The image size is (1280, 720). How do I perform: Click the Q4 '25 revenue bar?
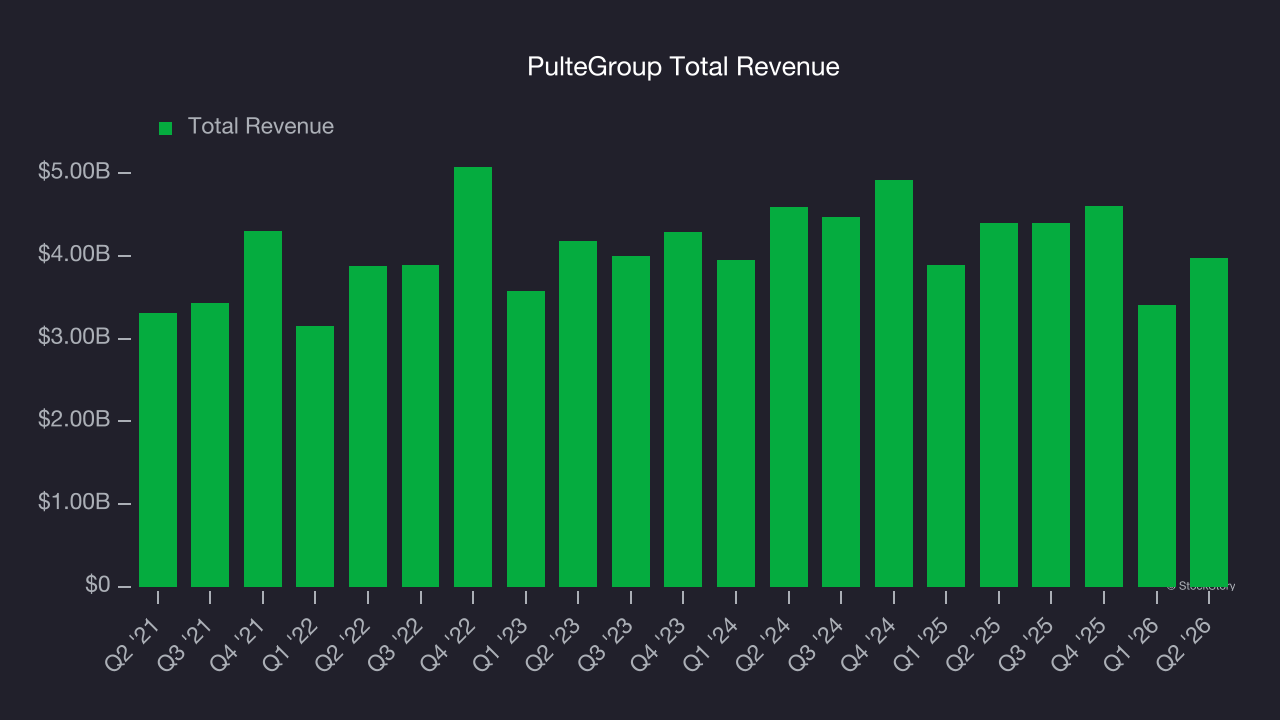(x=1104, y=396)
